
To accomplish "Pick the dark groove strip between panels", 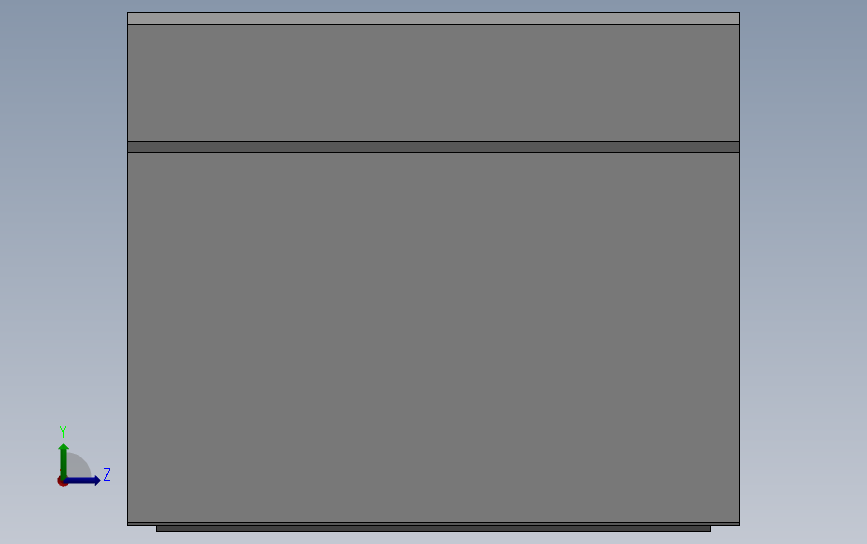I will coord(434,147).
